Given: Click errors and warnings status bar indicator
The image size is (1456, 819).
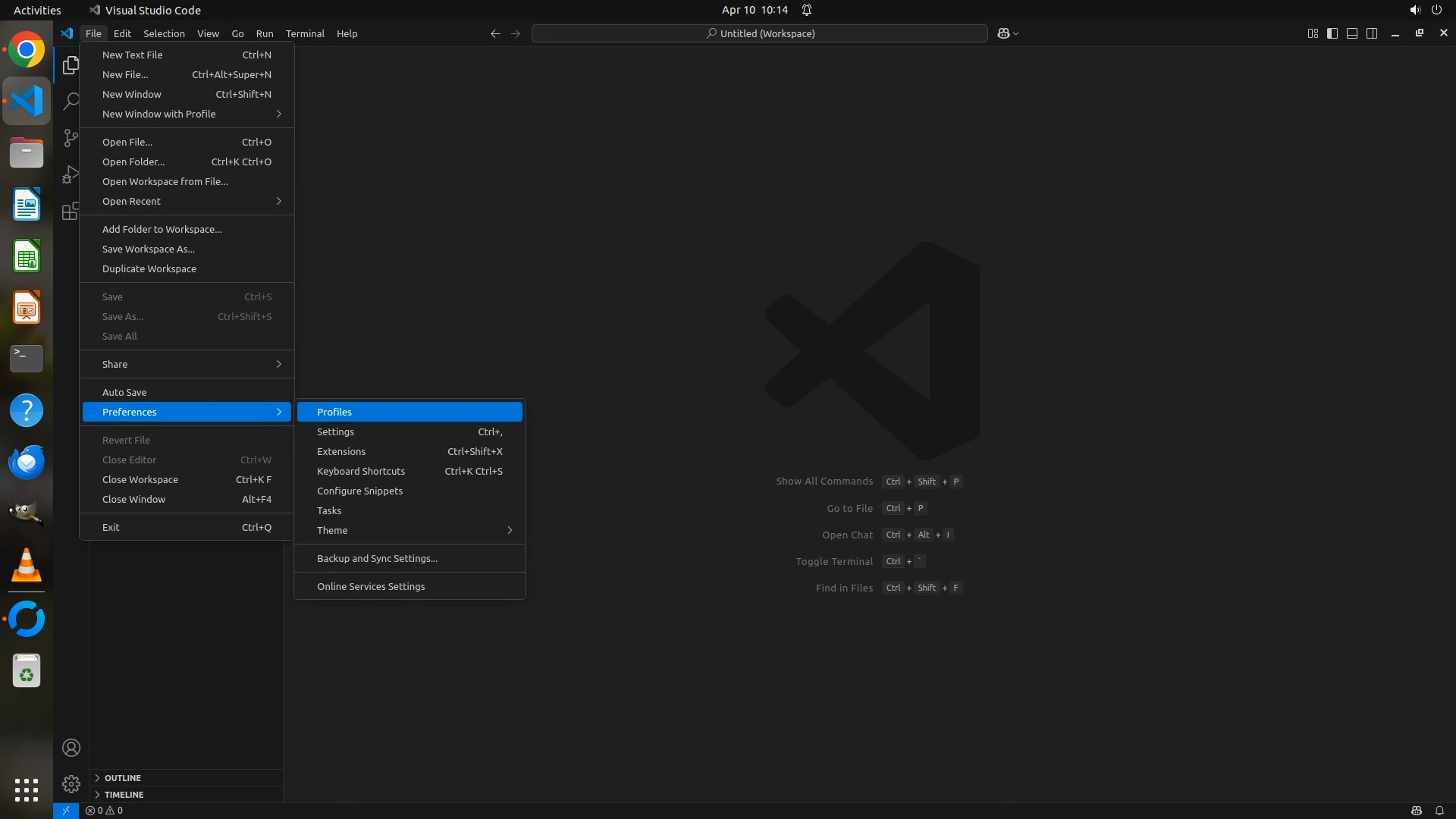Looking at the screenshot, I should (104, 810).
